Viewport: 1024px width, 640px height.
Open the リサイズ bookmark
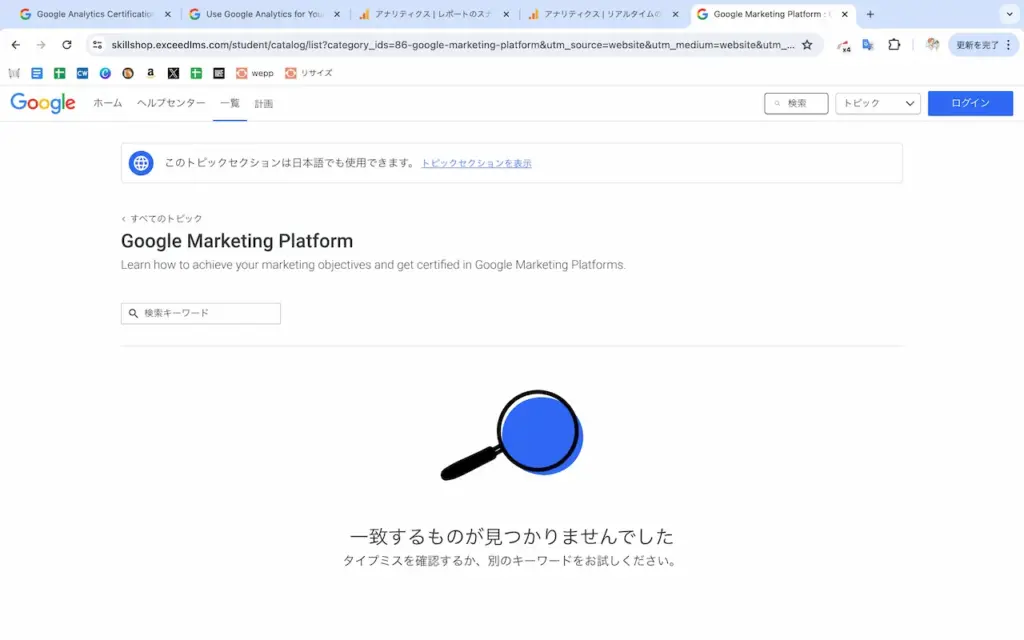click(x=308, y=73)
